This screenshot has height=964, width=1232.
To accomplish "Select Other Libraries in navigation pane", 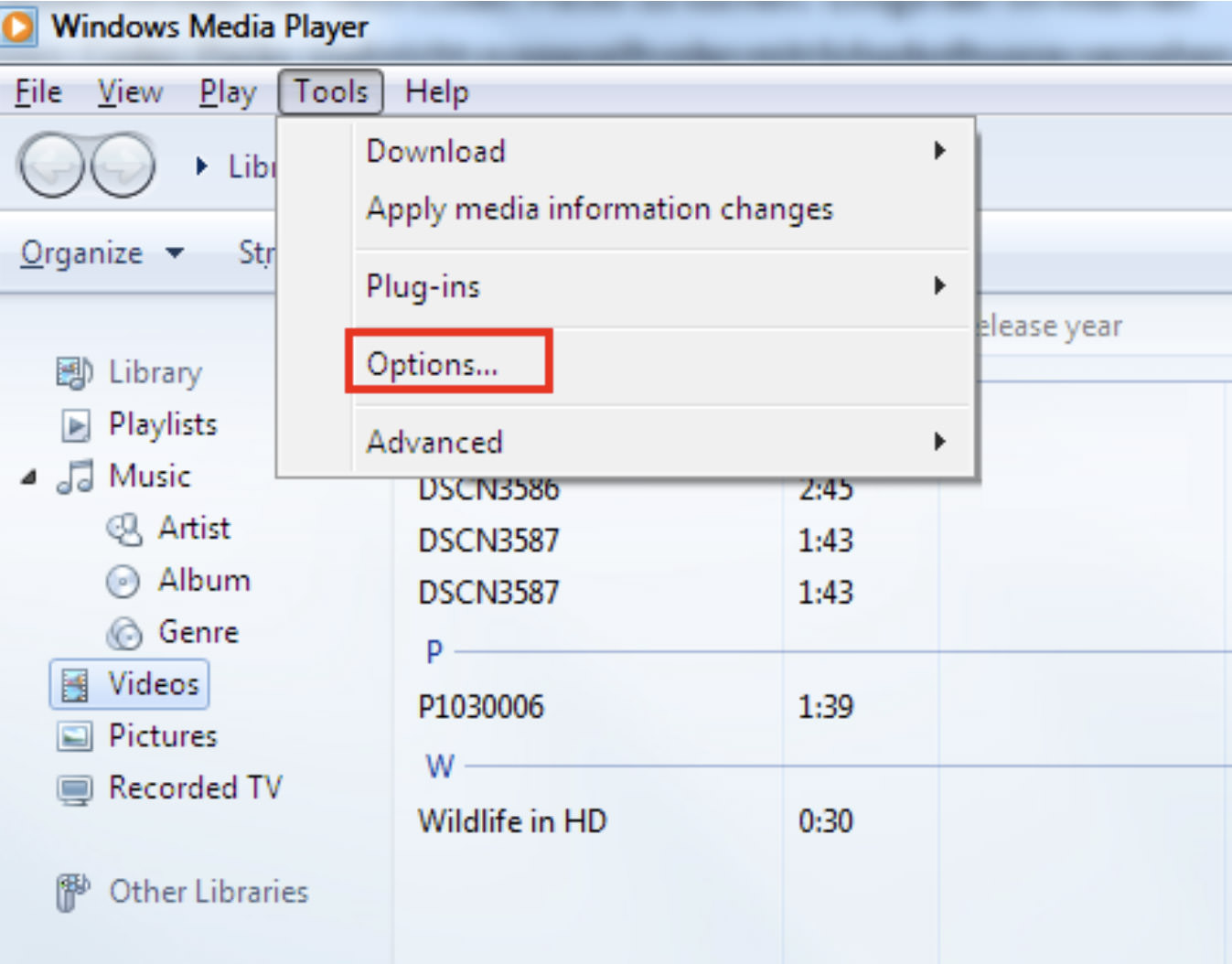I will [x=209, y=892].
